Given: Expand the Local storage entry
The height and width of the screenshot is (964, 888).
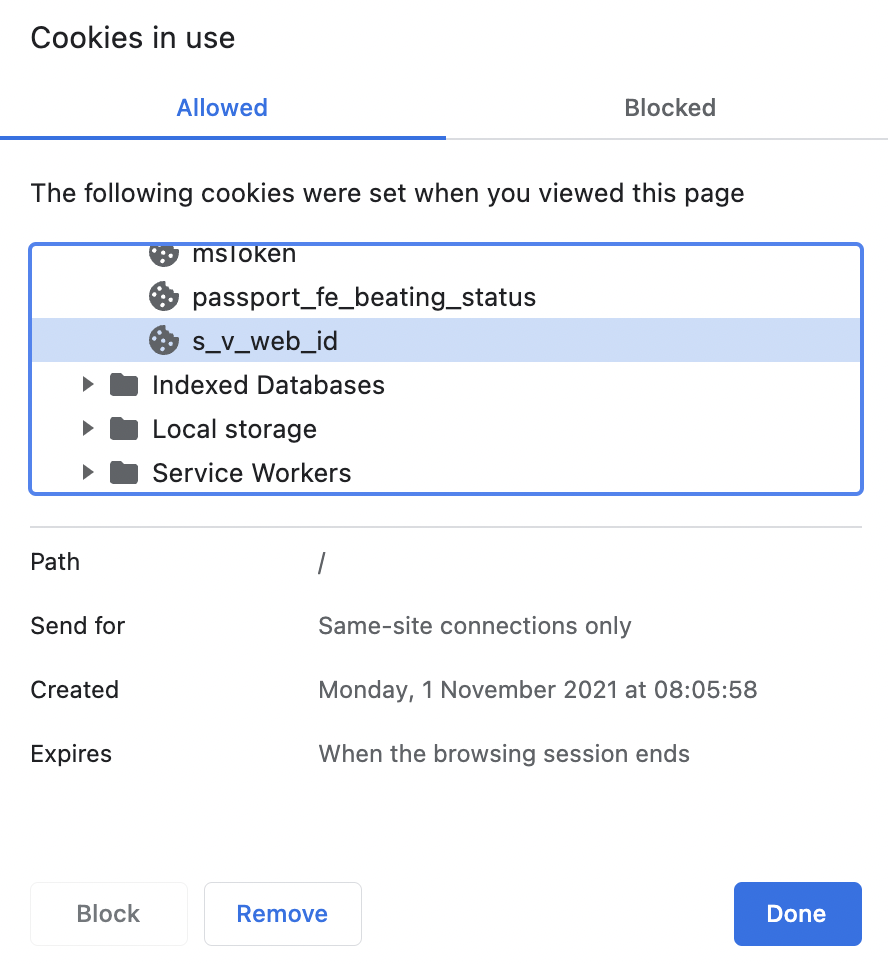Looking at the screenshot, I should [88, 428].
